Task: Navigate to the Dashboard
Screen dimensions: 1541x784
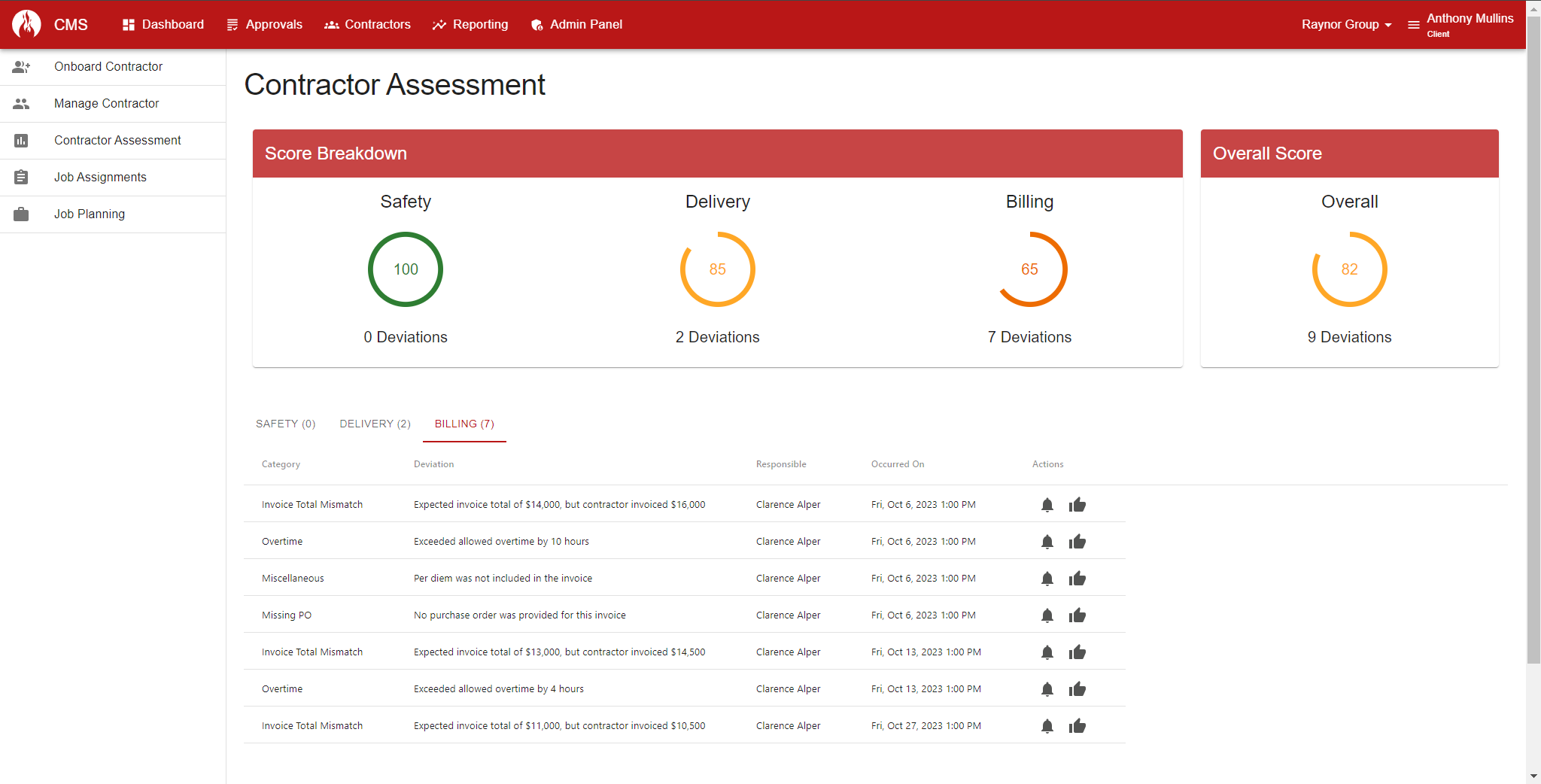Action: pyautogui.click(x=163, y=24)
